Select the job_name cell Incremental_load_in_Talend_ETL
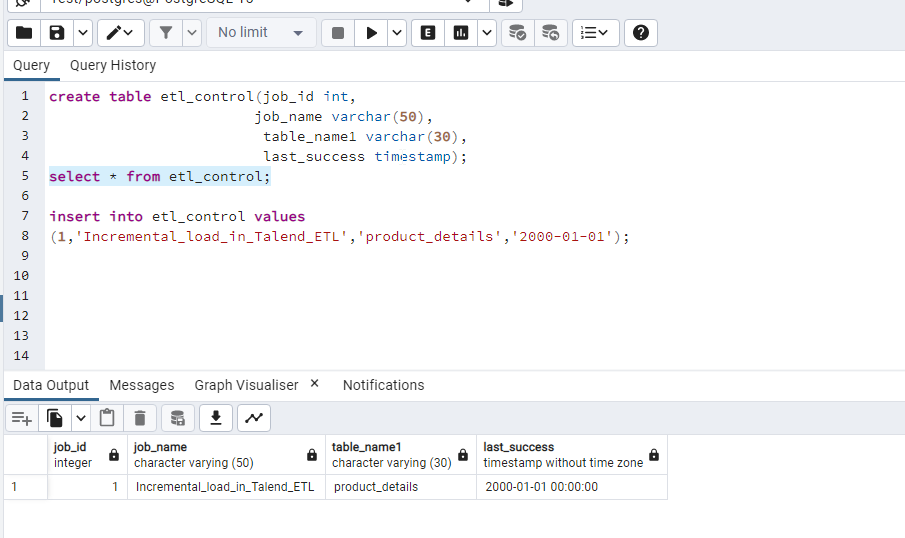The width and height of the screenshot is (905, 538). click(x=225, y=487)
